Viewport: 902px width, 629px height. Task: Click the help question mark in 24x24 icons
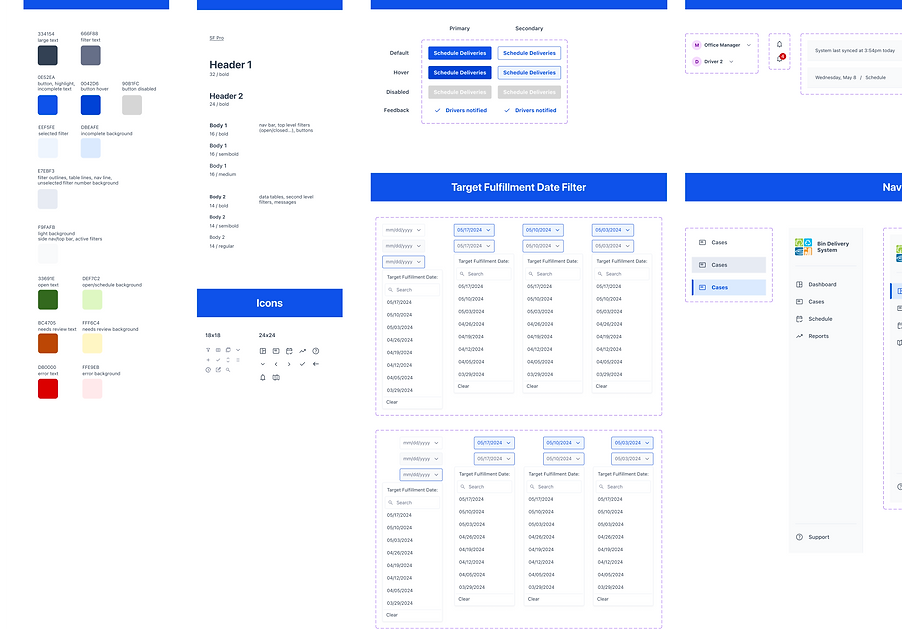pos(316,351)
